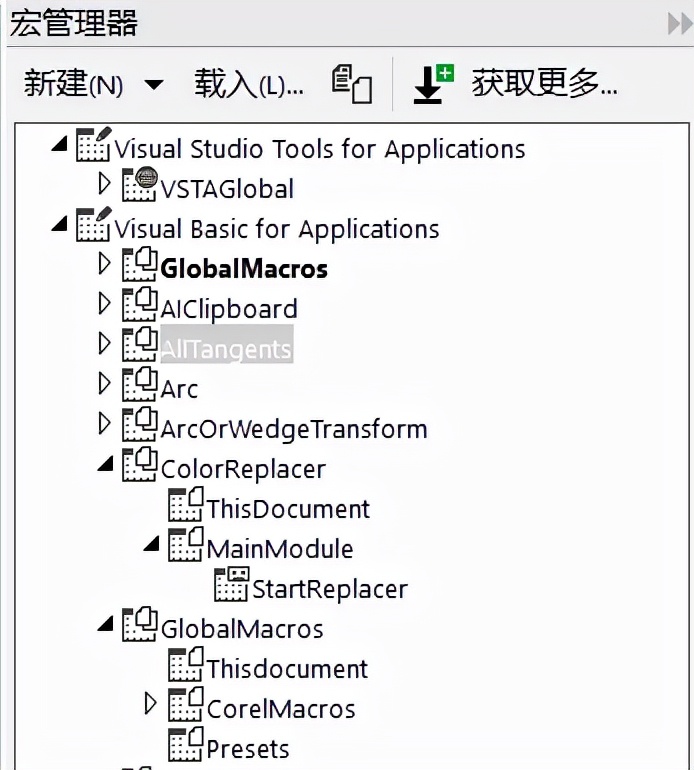Select the ArcOrWedgeTransform entry
This screenshot has width=694, height=770.
(294, 430)
